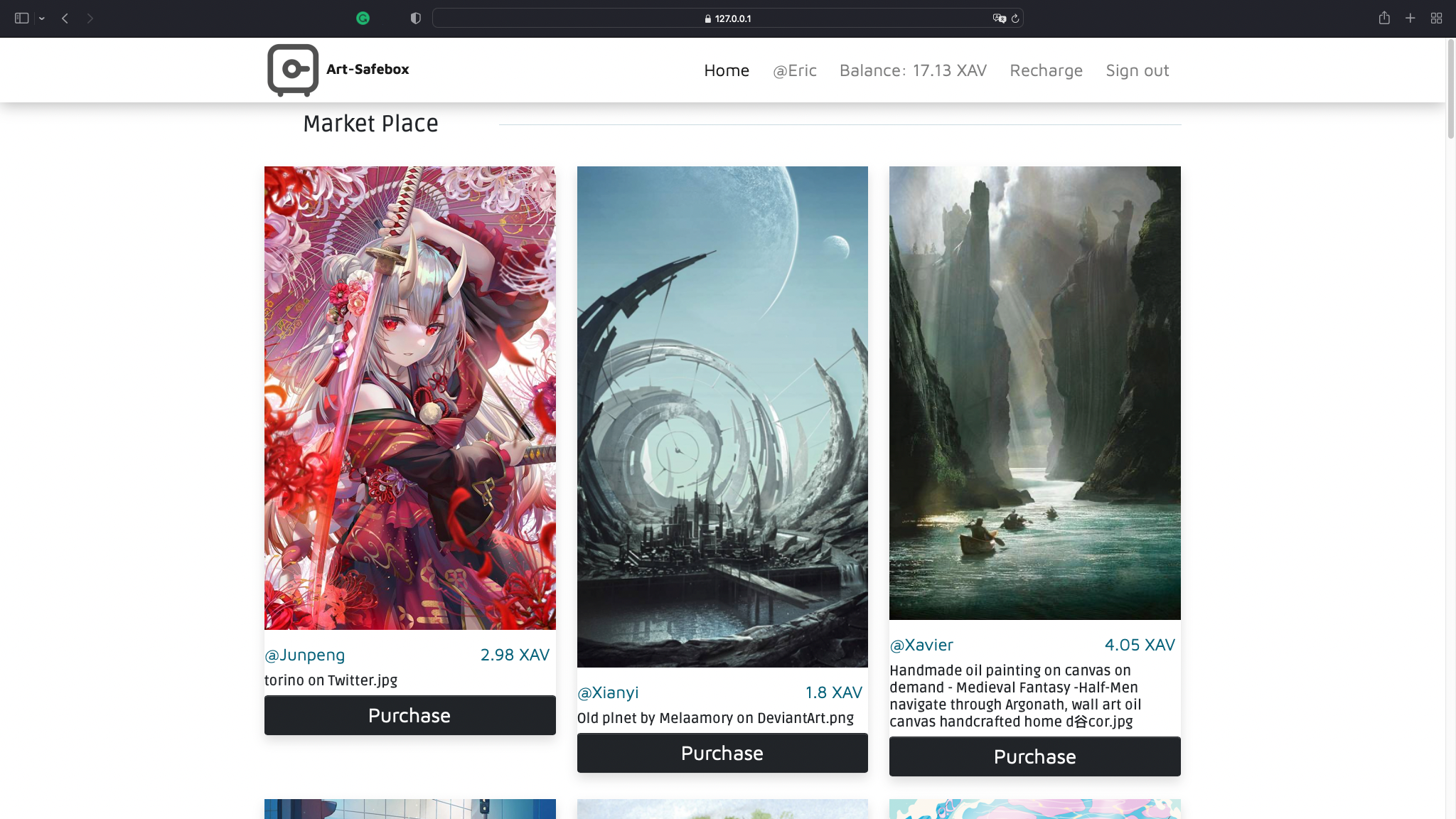Toggle the browser sidebar icon
The width and height of the screenshot is (1456, 819).
21,18
